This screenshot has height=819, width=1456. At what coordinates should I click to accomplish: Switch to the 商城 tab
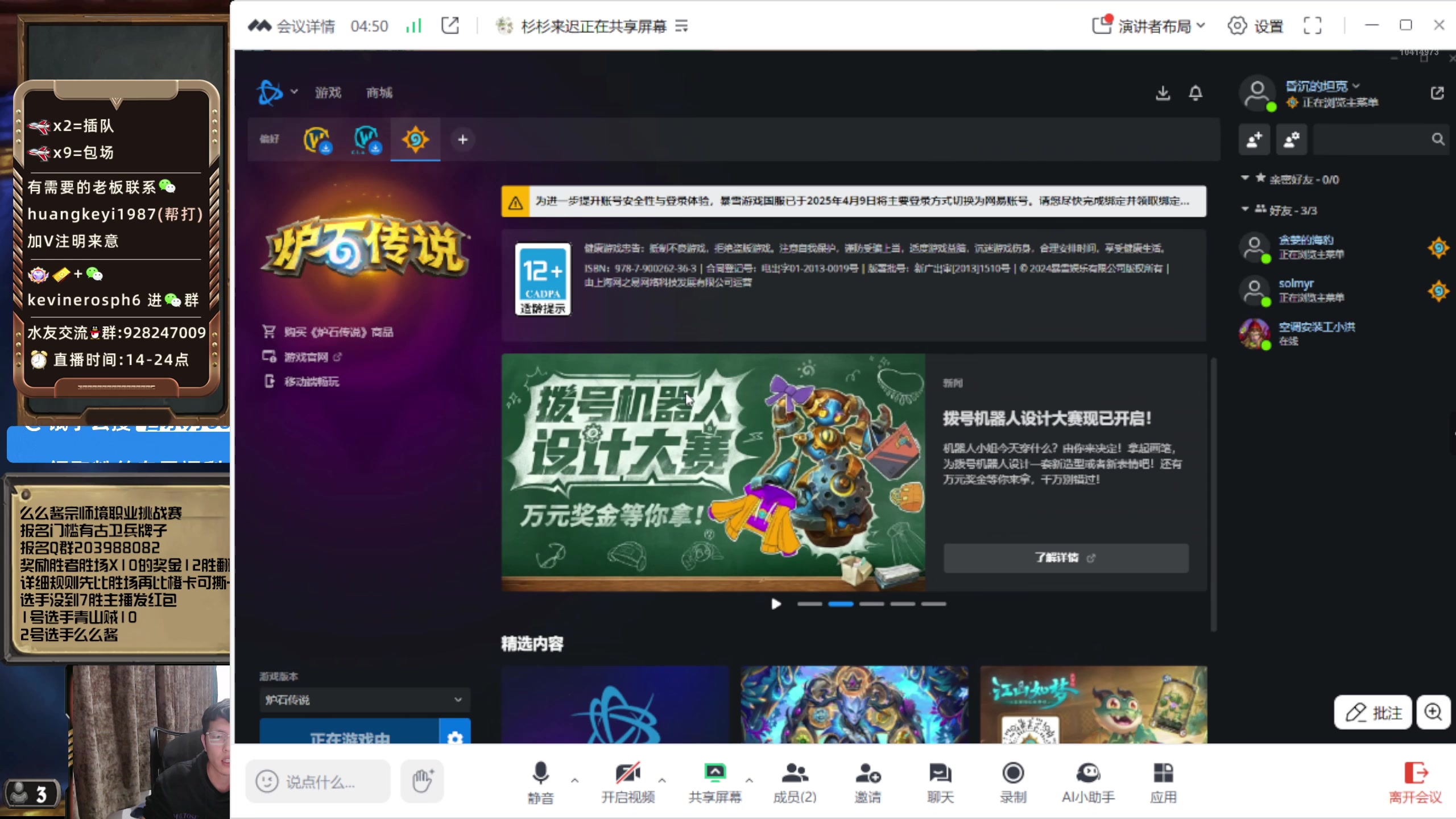[379, 93]
